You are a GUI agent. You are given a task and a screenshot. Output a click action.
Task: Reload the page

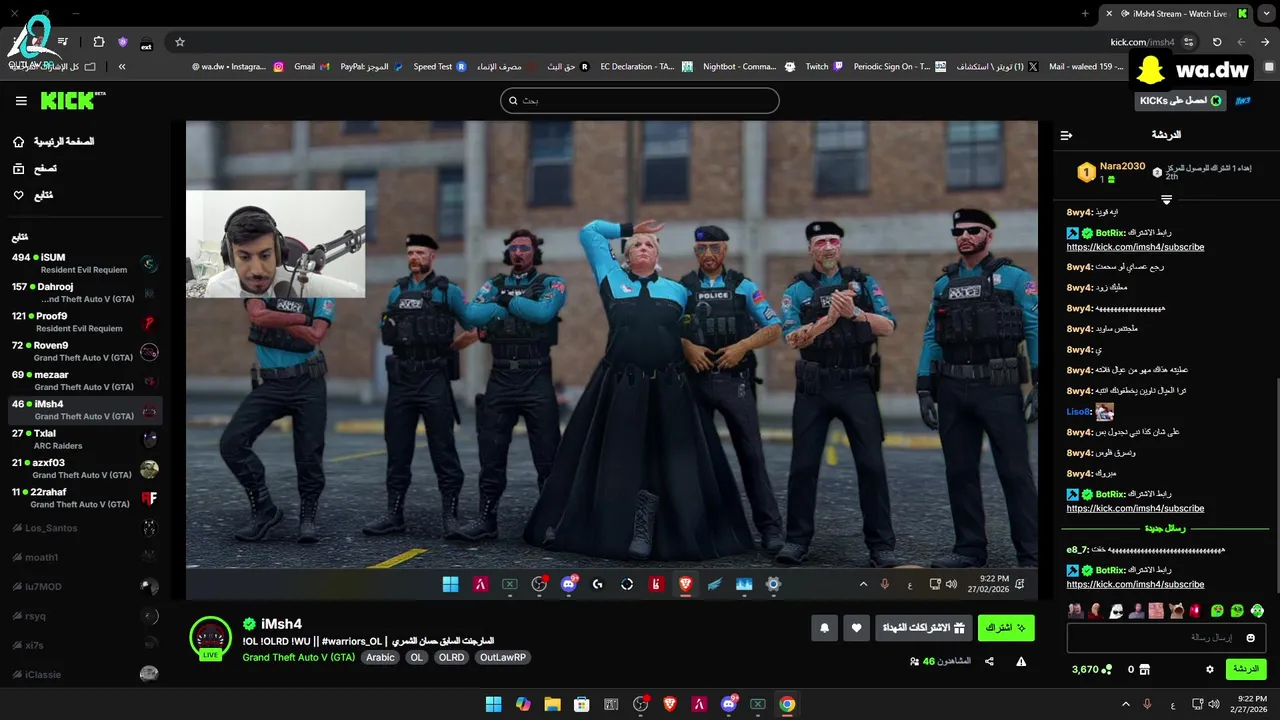click(x=1217, y=42)
